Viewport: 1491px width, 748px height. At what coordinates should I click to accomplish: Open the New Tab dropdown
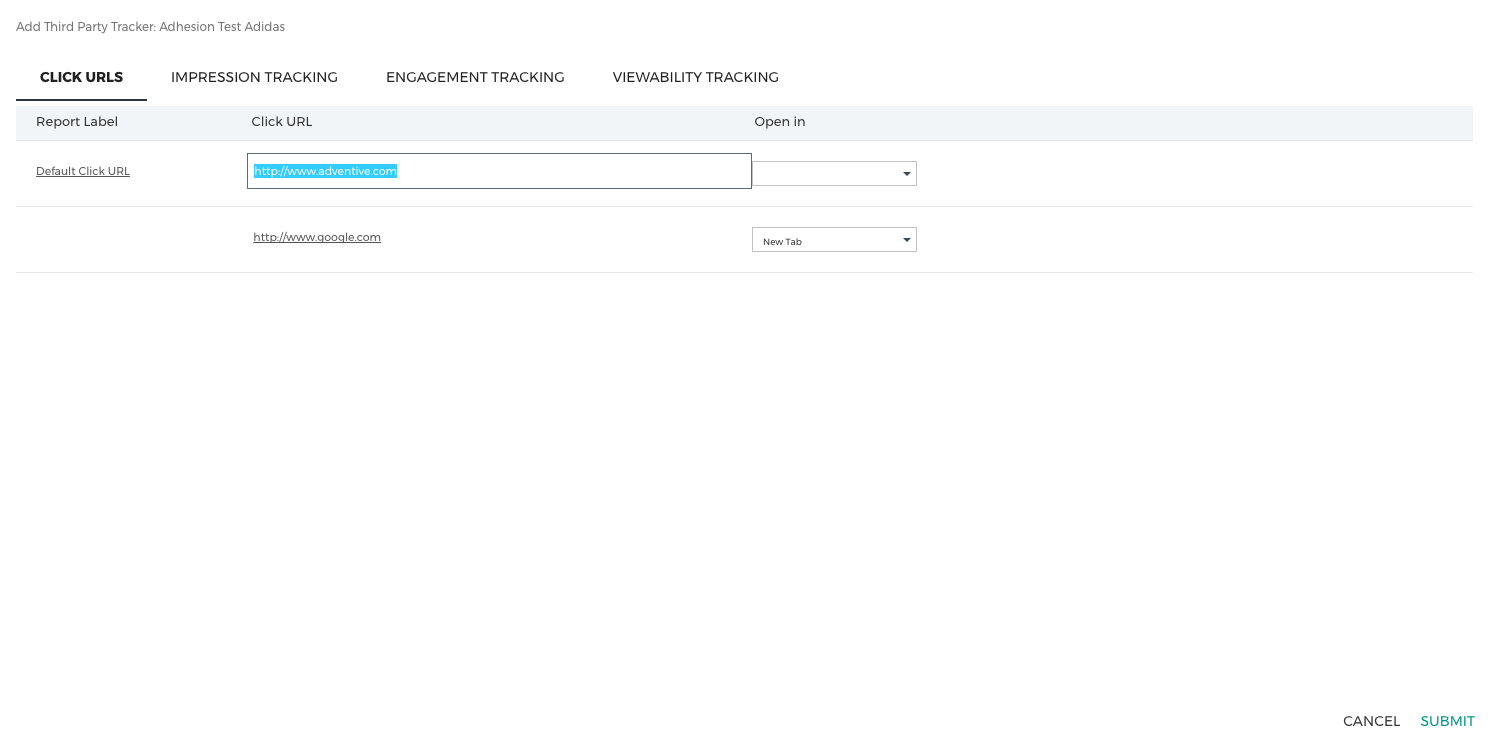pos(834,240)
